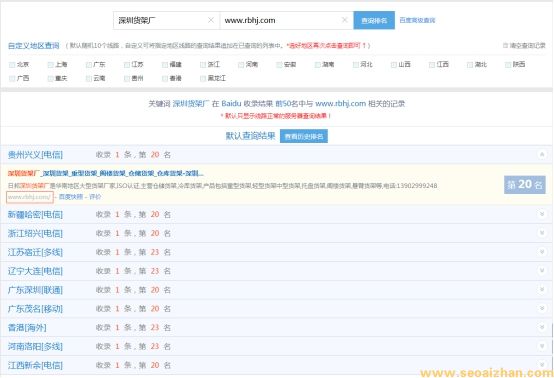Expand the 新疆哈密[电信] row arrow
This screenshot has height=378, width=554.
542,214
